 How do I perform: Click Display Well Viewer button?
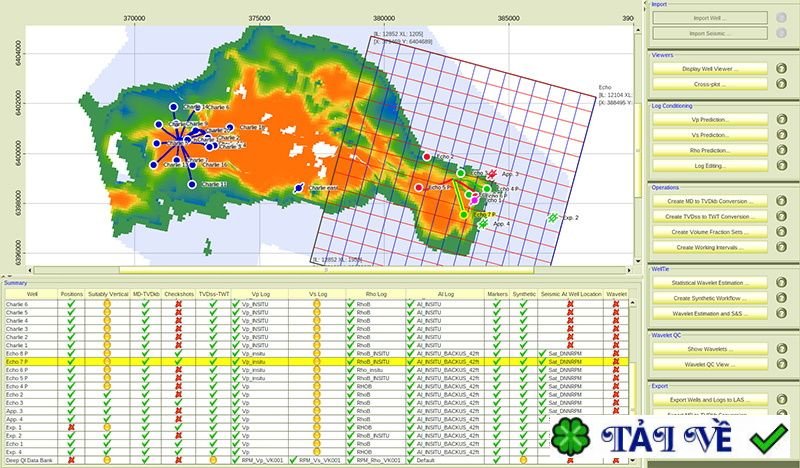pos(710,68)
